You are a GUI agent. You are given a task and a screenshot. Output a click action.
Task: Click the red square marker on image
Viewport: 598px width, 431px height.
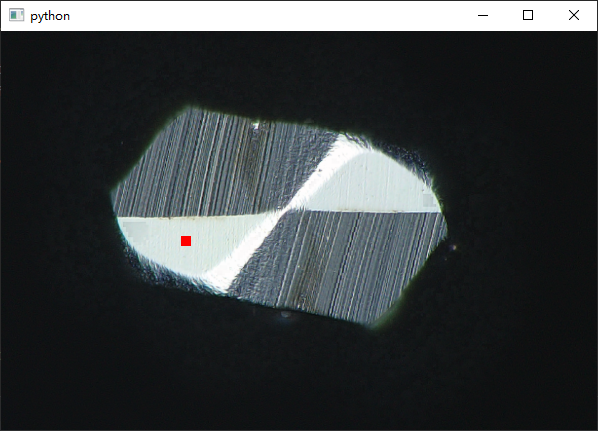click(186, 241)
